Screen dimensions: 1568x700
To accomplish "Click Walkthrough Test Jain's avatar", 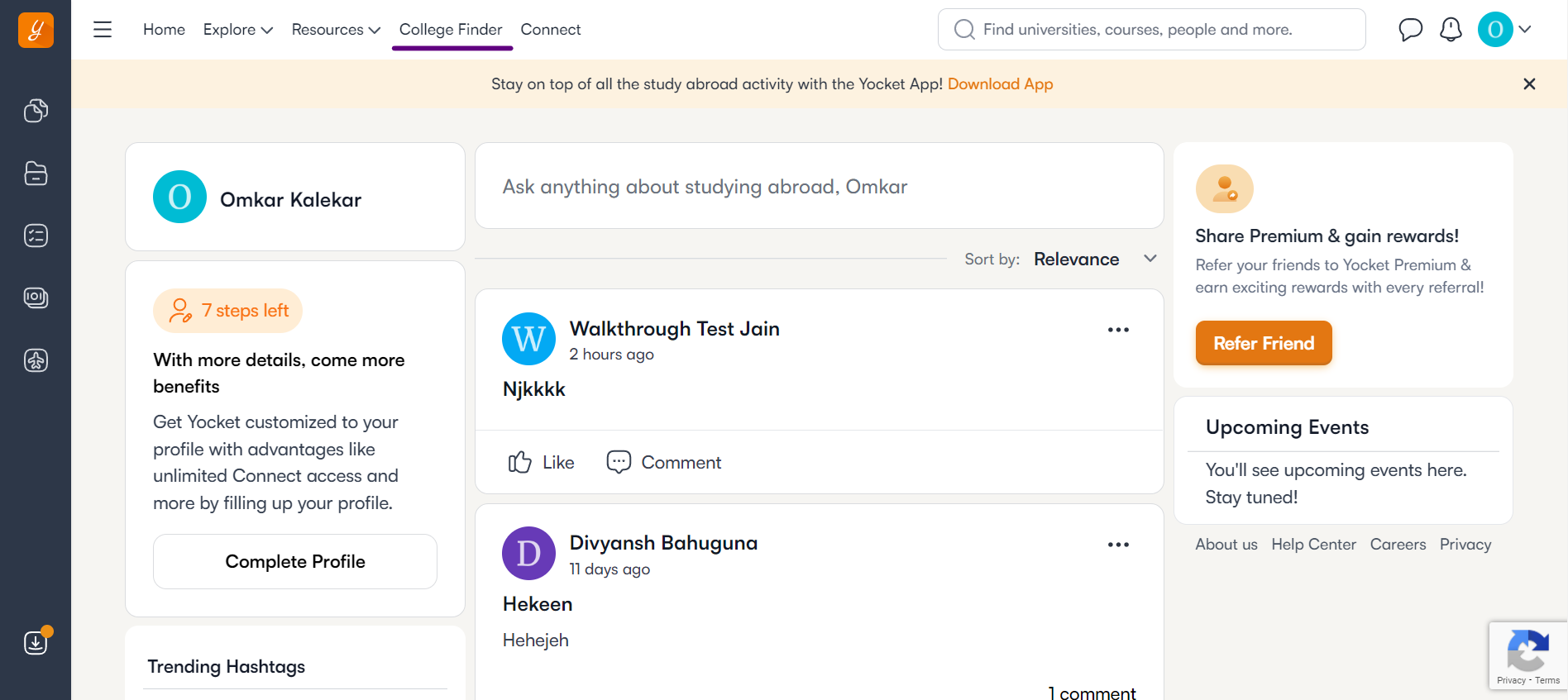I will pyautogui.click(x=528, y=339).
